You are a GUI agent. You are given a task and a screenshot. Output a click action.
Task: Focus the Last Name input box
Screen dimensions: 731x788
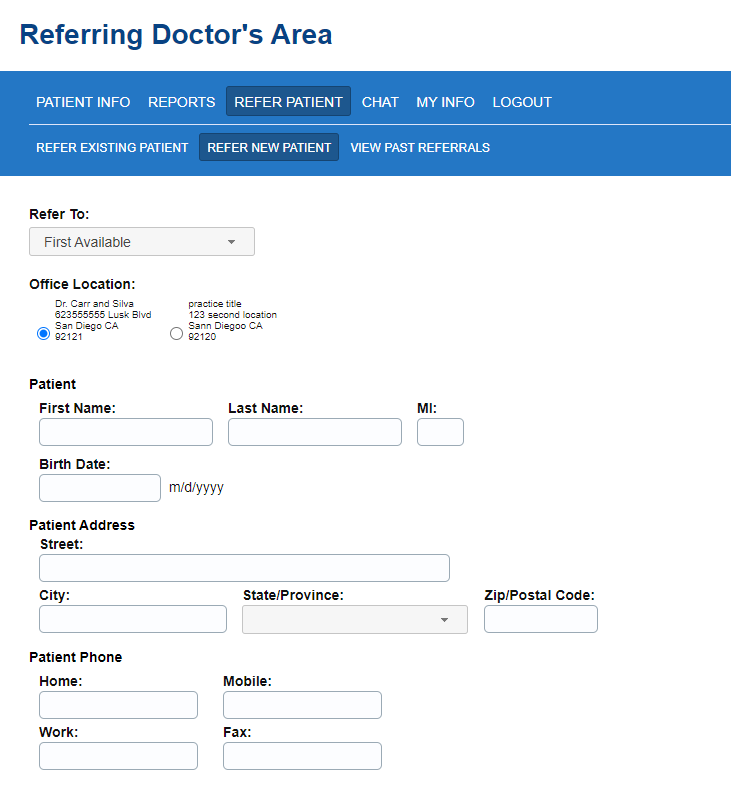click(315, 432)
